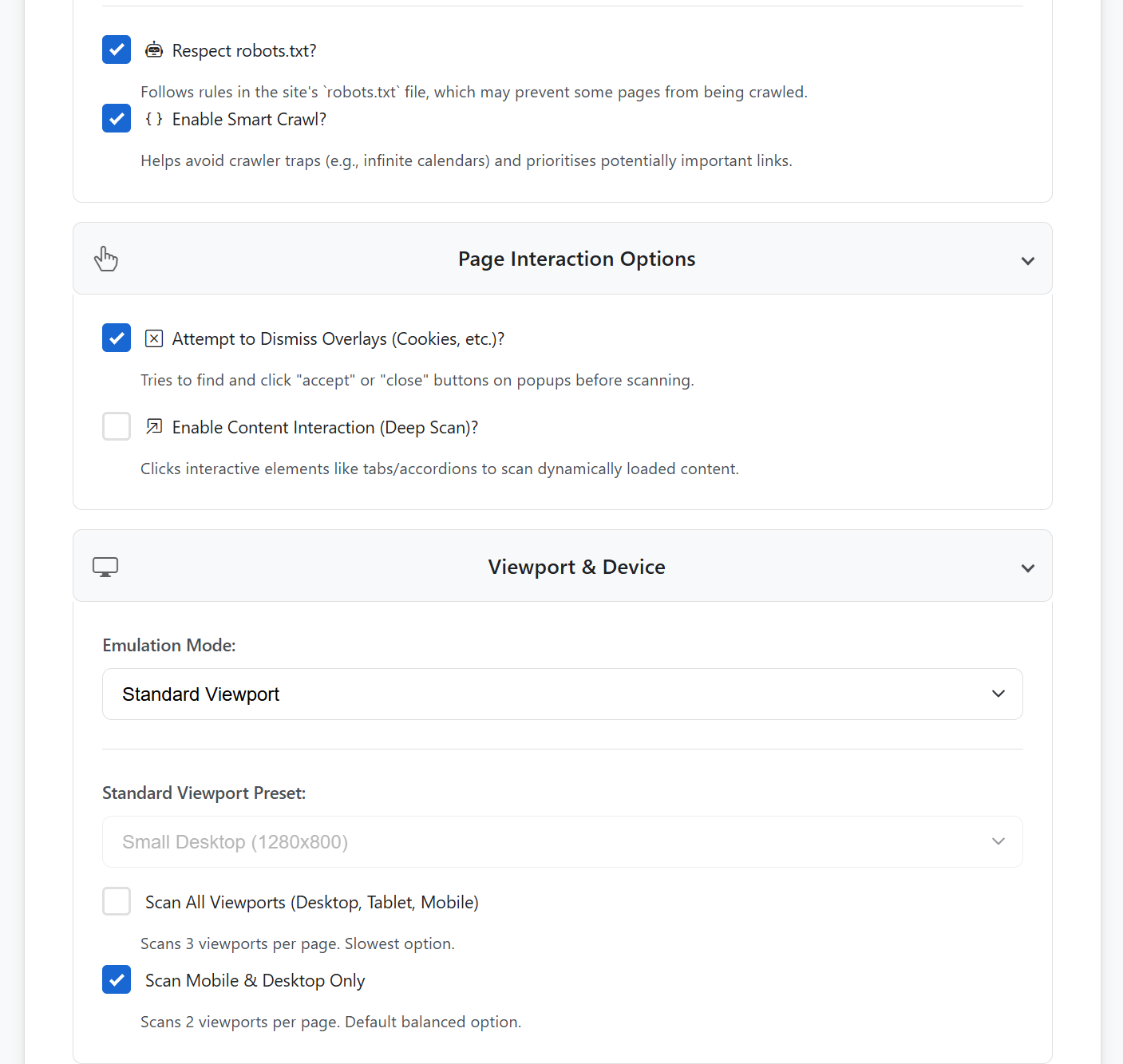The image size is (1123, 1064).
Task: Click the curly braces Smart Crawl icon
Action: pos(154,119)
